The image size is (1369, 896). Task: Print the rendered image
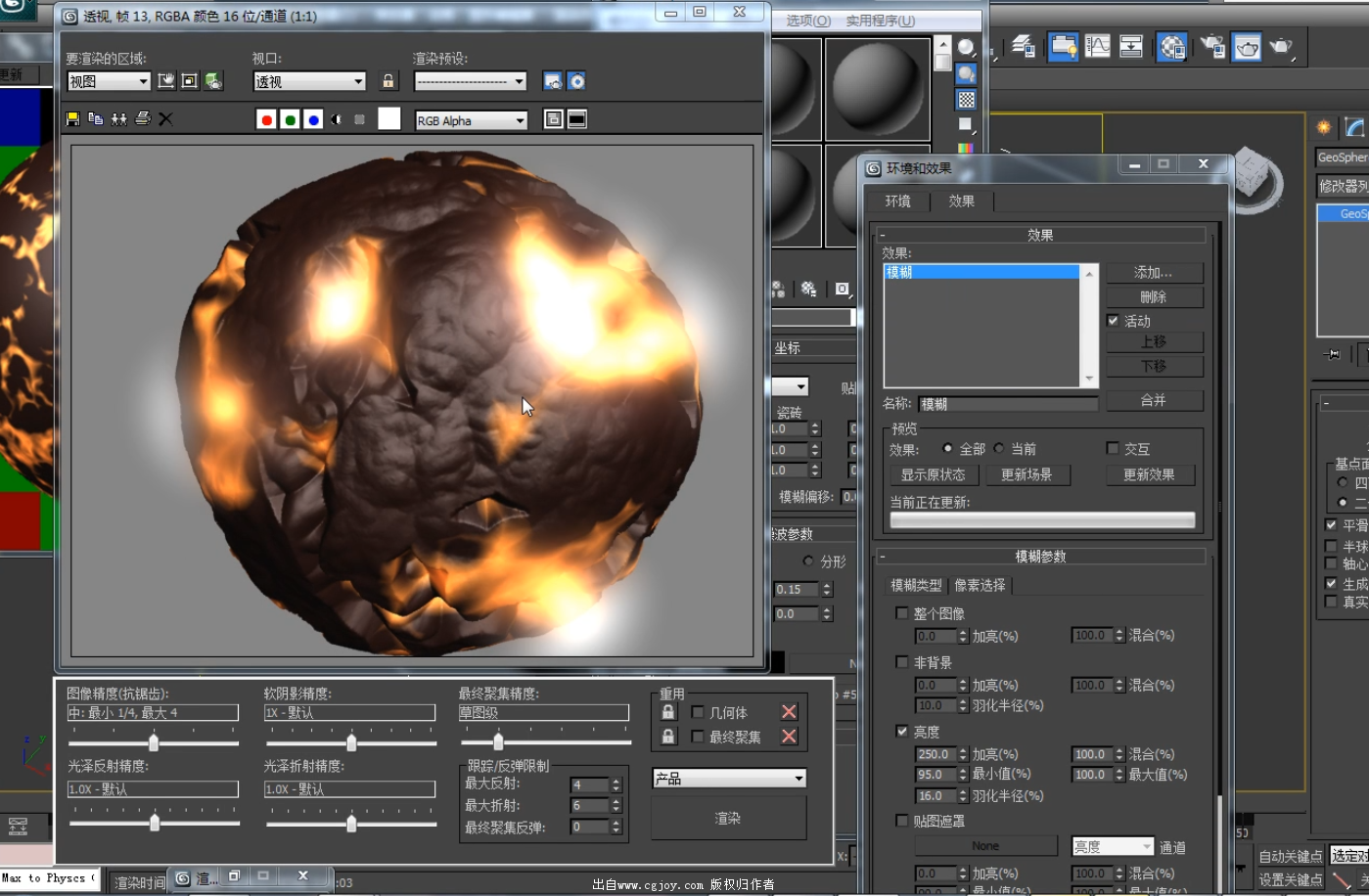coord(143,119)
